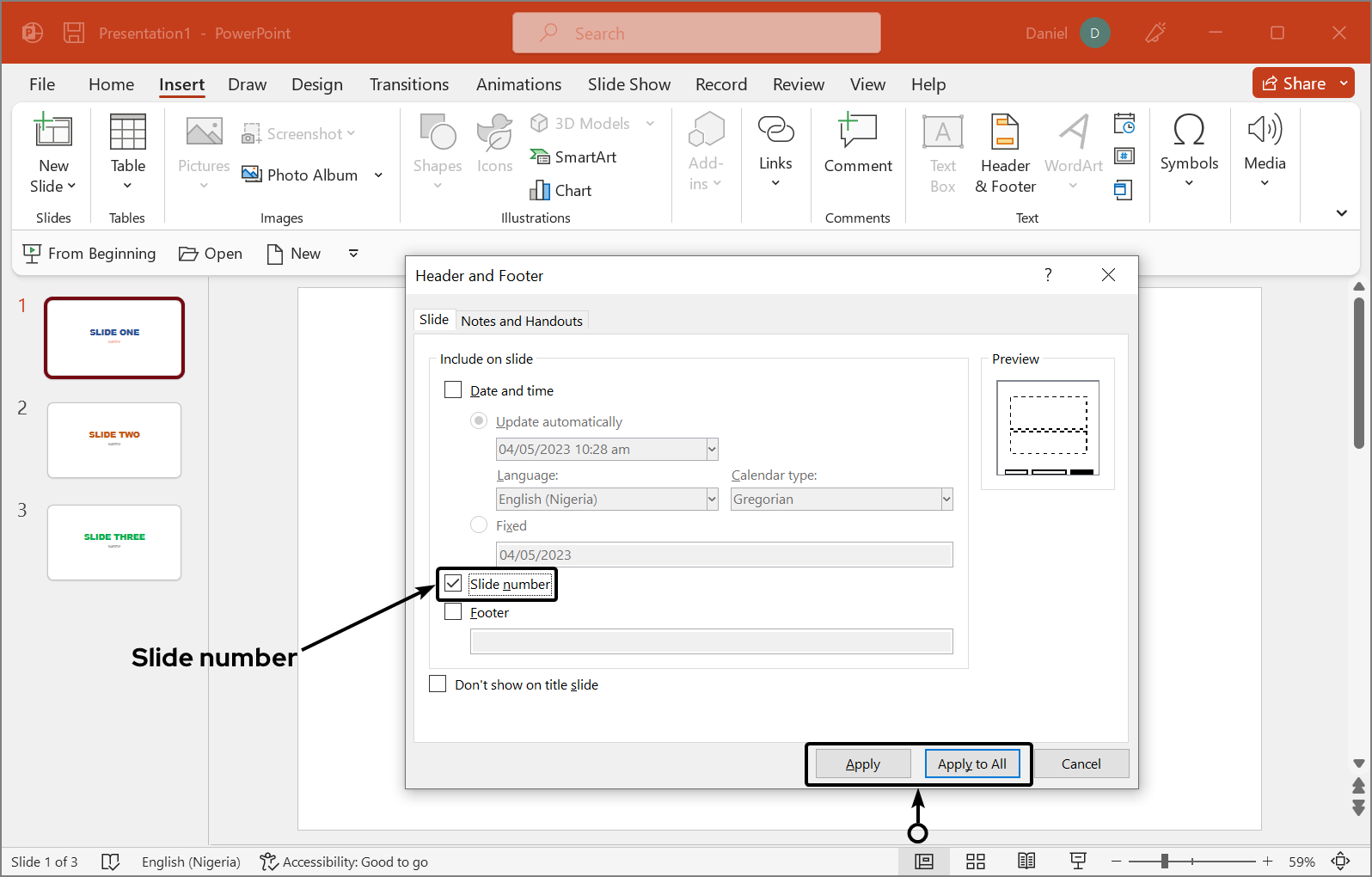Start slideshow From Beginning

[x=89, y=254]
